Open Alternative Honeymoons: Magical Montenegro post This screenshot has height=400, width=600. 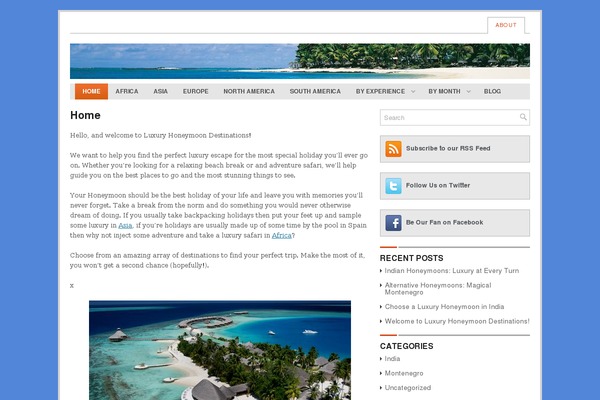tap(438, 289)
